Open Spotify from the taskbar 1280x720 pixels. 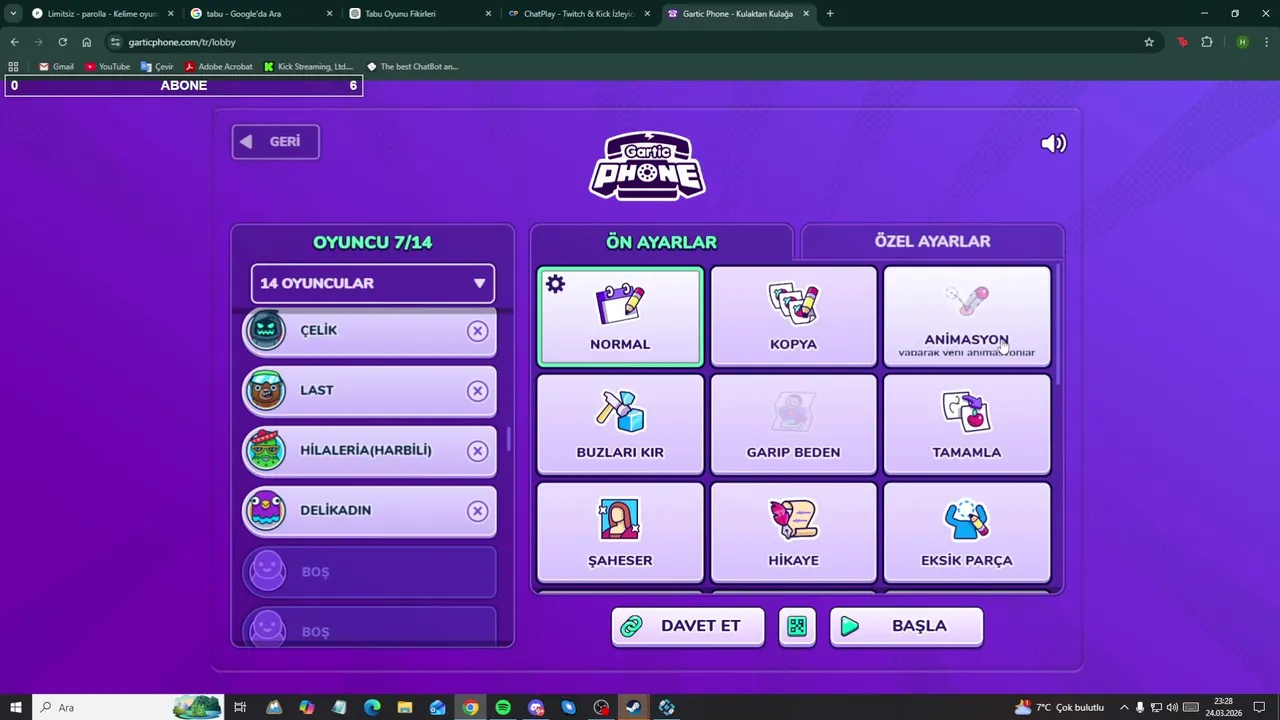(503, 707)
